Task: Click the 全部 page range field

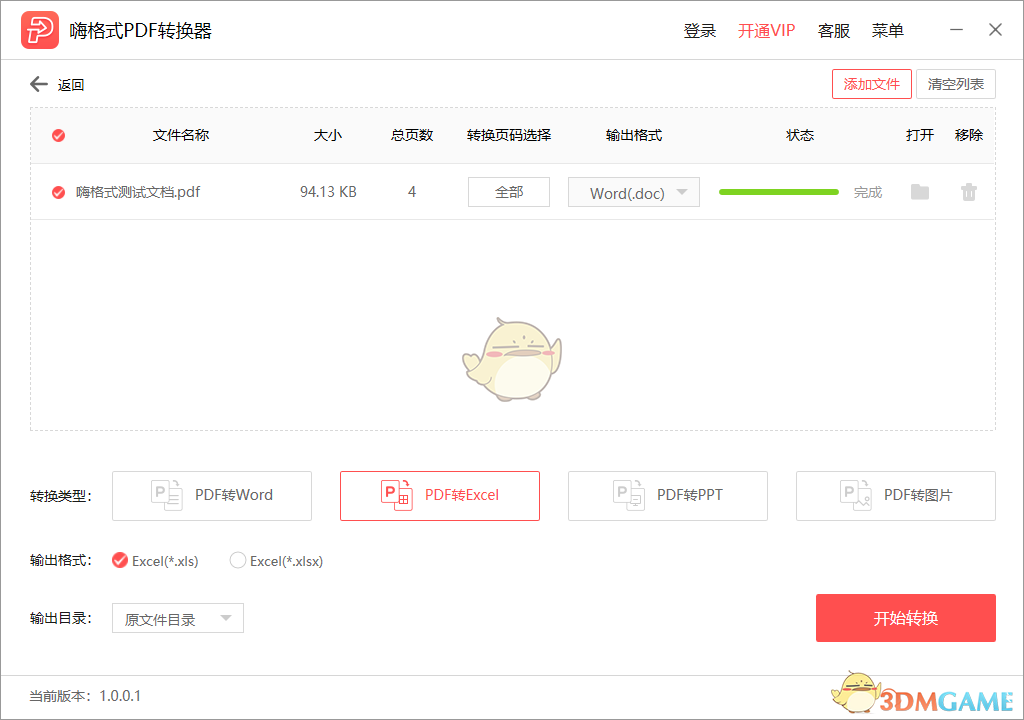Action: click(x=508, y=192)
